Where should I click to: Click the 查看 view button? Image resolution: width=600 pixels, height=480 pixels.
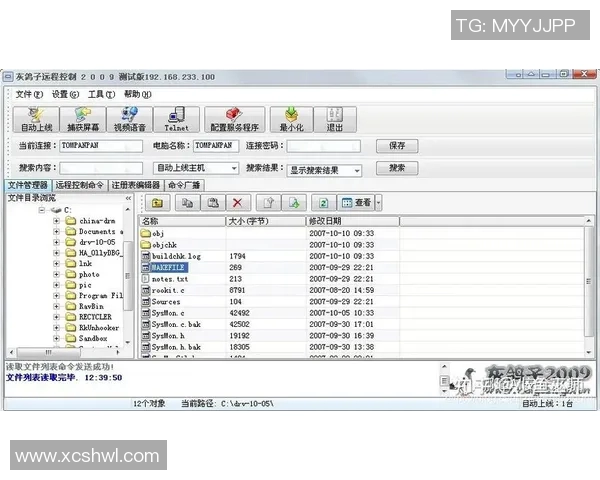pos(356,202)
